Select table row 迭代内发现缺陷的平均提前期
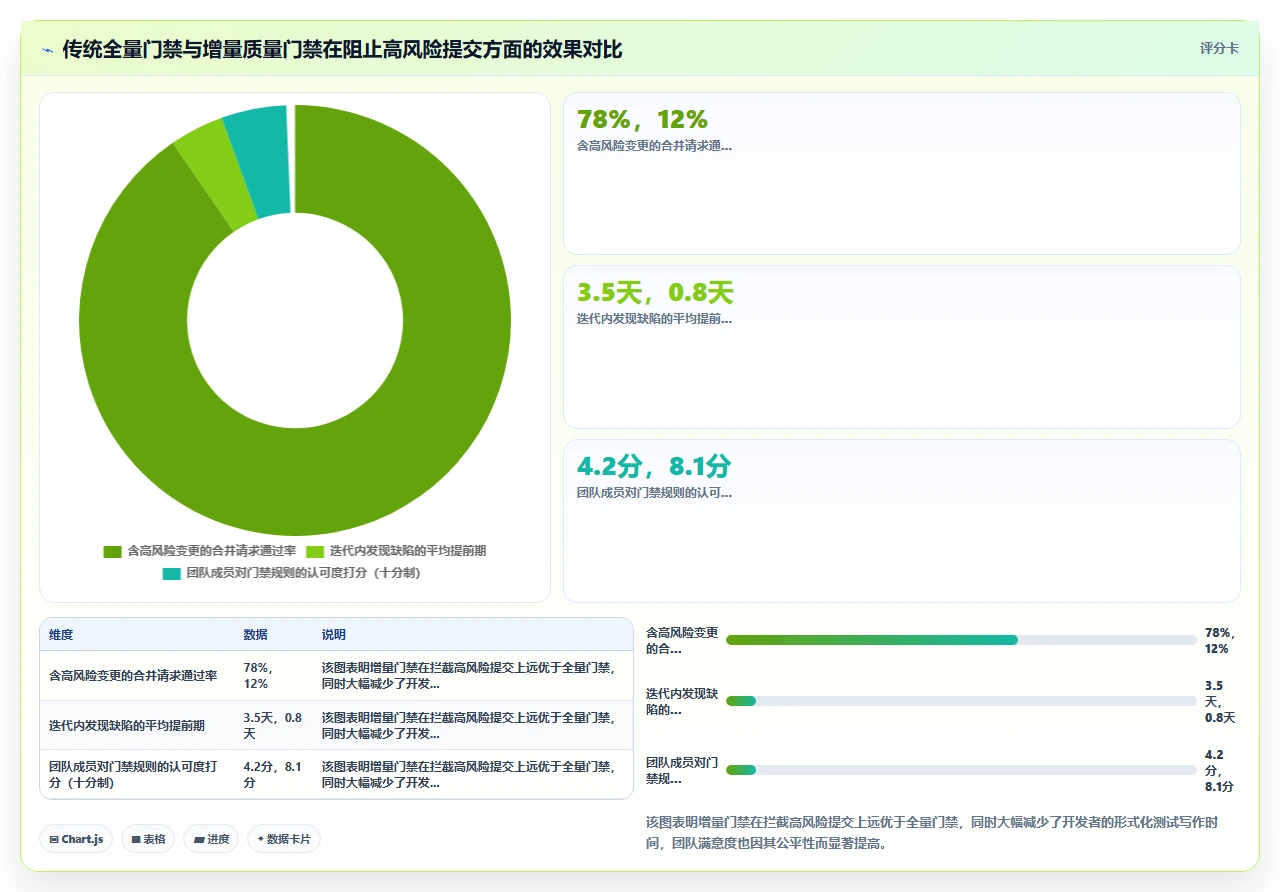The width and height of the screenshot is (1280, 892). click(x=336, y=725)
